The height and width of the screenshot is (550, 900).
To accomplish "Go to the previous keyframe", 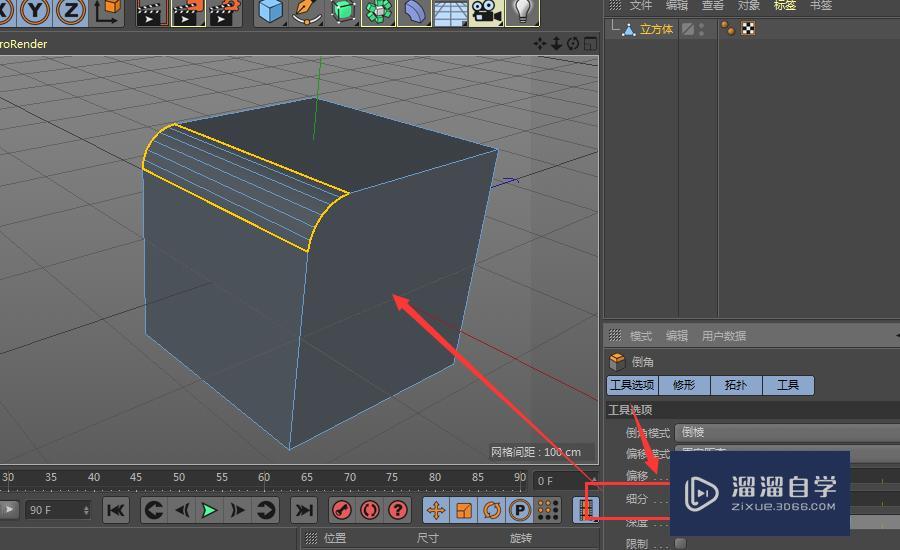I will pos(154,510).
